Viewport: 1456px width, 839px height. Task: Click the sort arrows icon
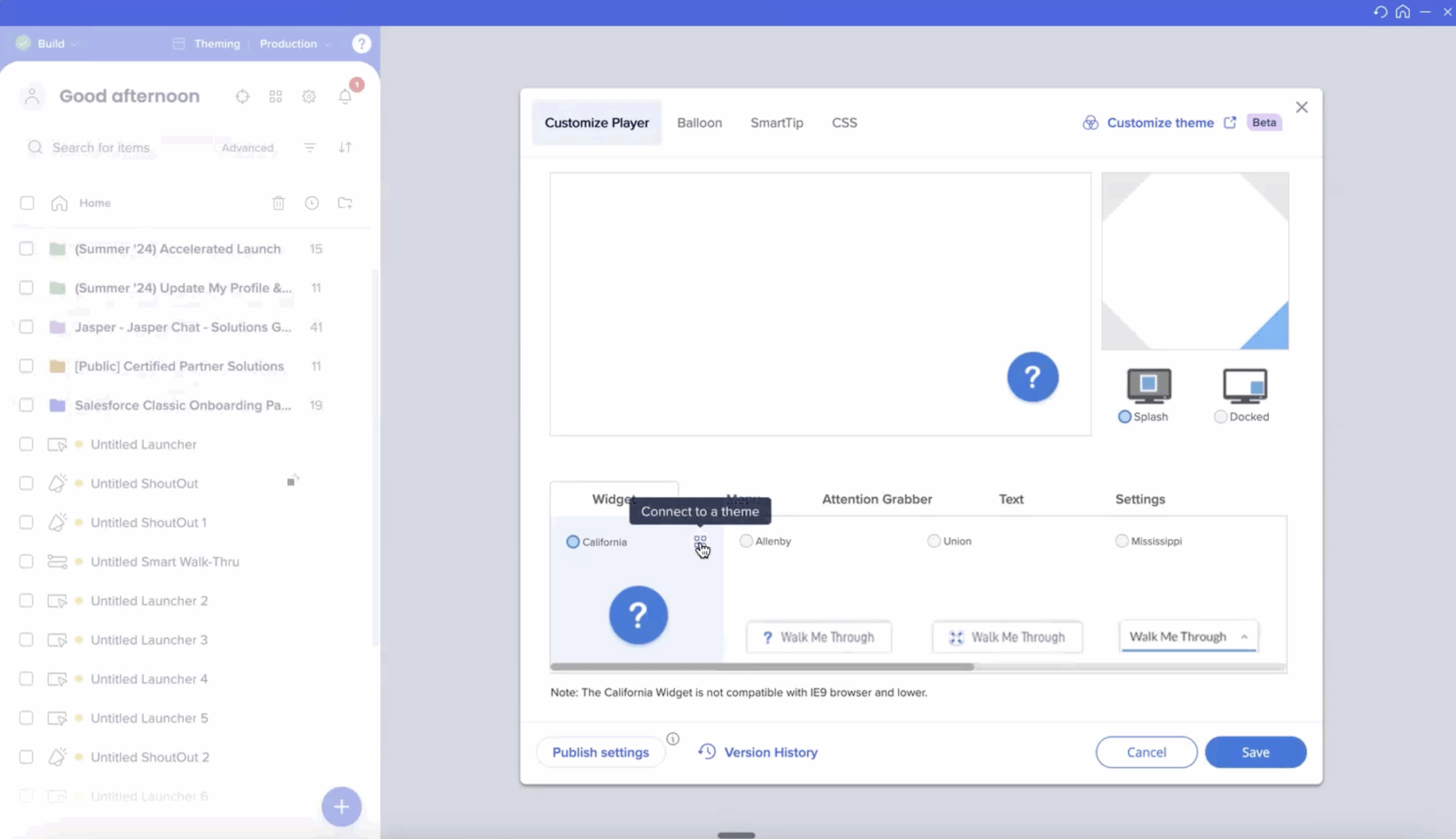[345, 148]
